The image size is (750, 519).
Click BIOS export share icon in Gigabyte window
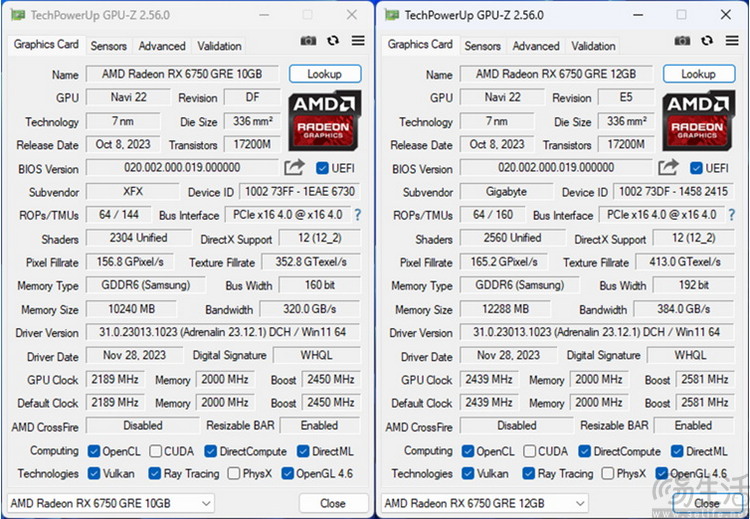pos(668,167)
